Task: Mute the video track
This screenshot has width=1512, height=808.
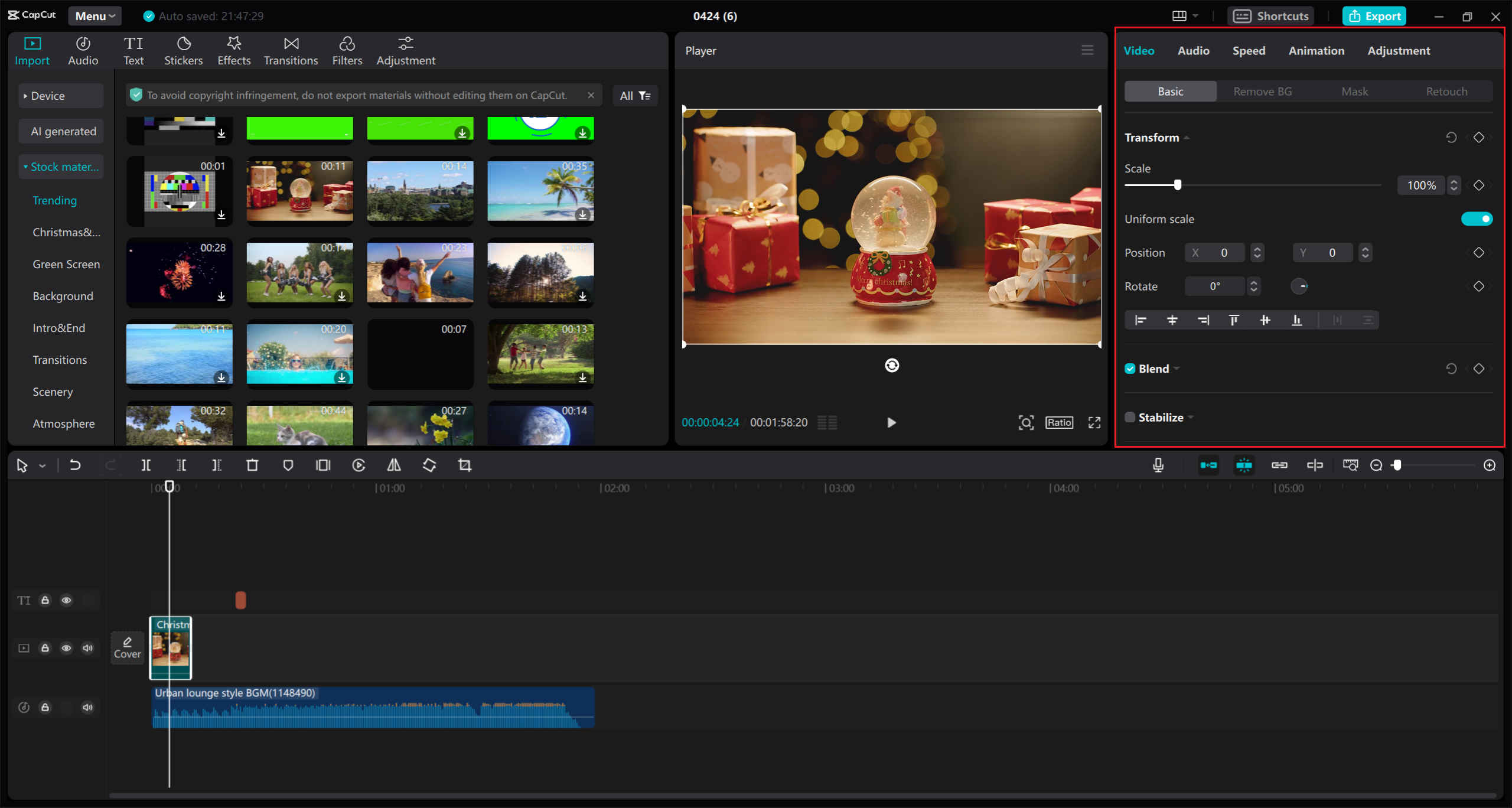Action: (87, 649)
